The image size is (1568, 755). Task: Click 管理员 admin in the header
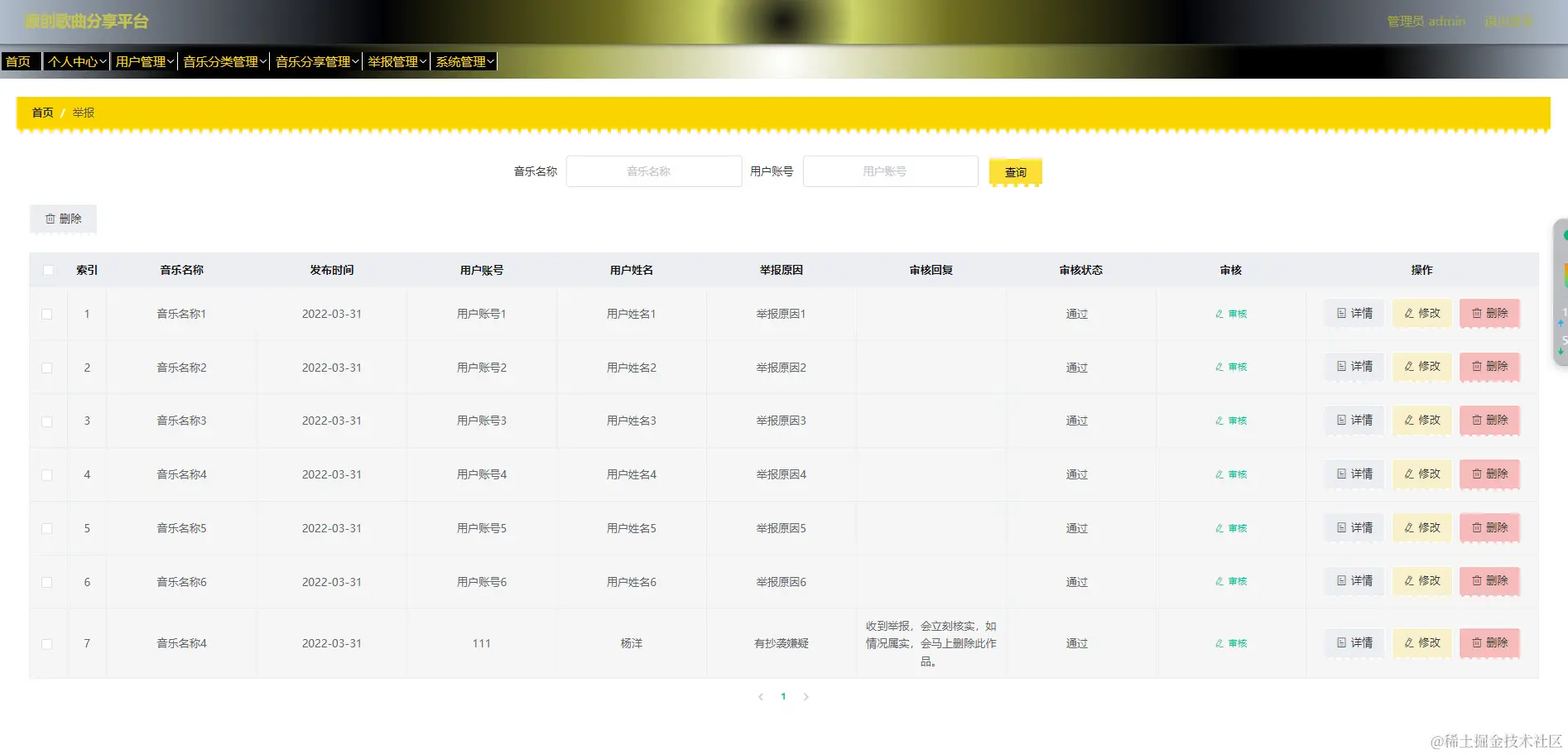point(1426,22)
